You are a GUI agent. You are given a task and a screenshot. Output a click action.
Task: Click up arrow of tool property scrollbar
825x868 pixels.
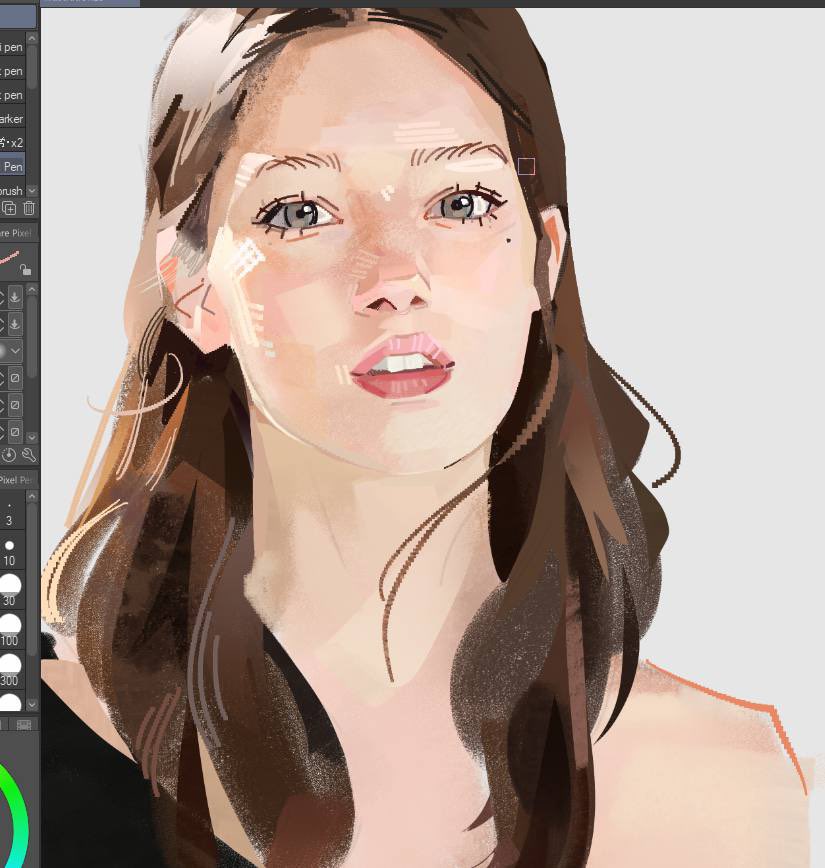tap(32, 290)
